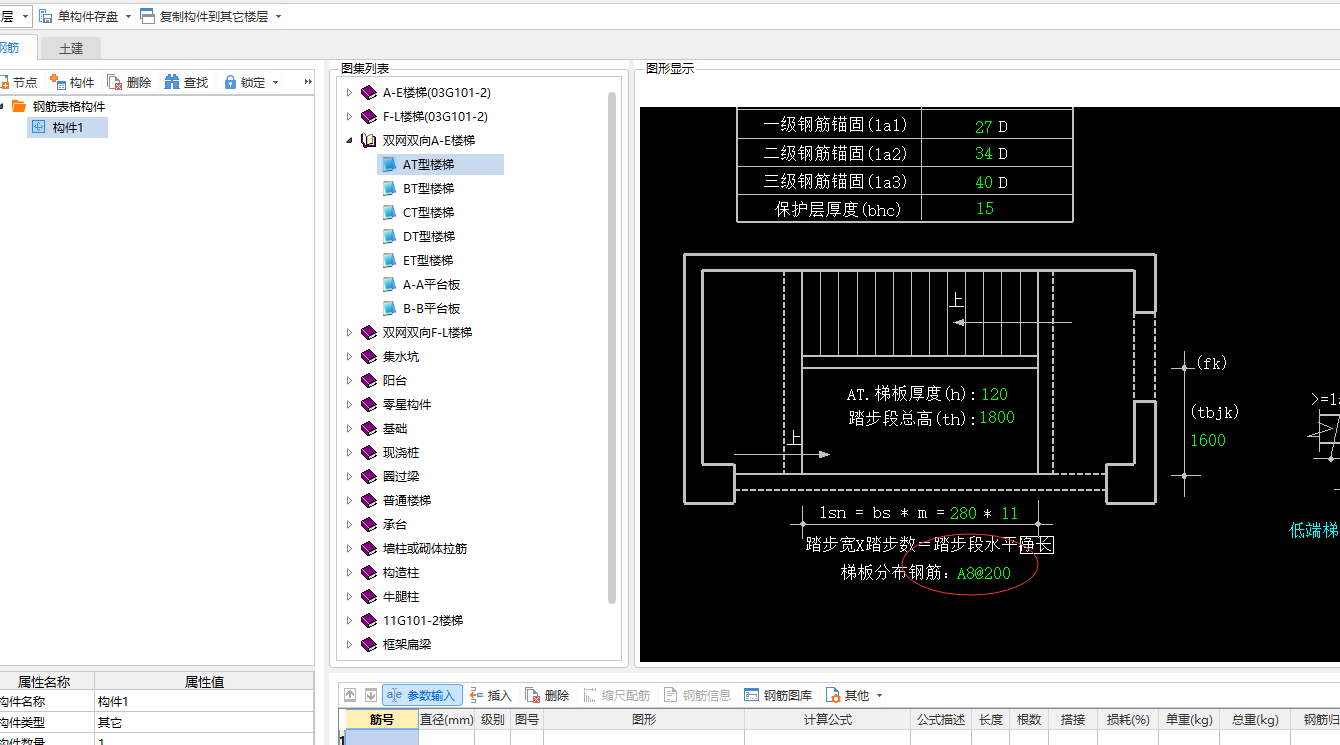The height and width of the screenshot is (745, 1340).
Task: Click the 零星构件 book icon
Action: click(369, 404)
